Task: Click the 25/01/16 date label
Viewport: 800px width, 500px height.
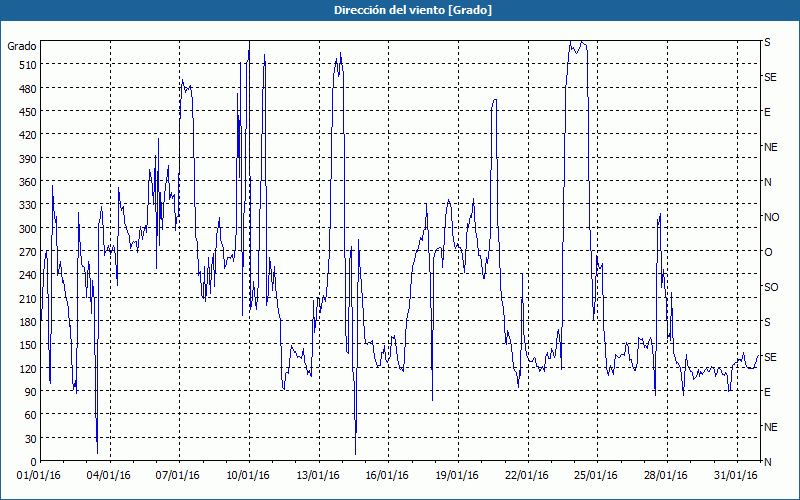Action: (596, 476)
